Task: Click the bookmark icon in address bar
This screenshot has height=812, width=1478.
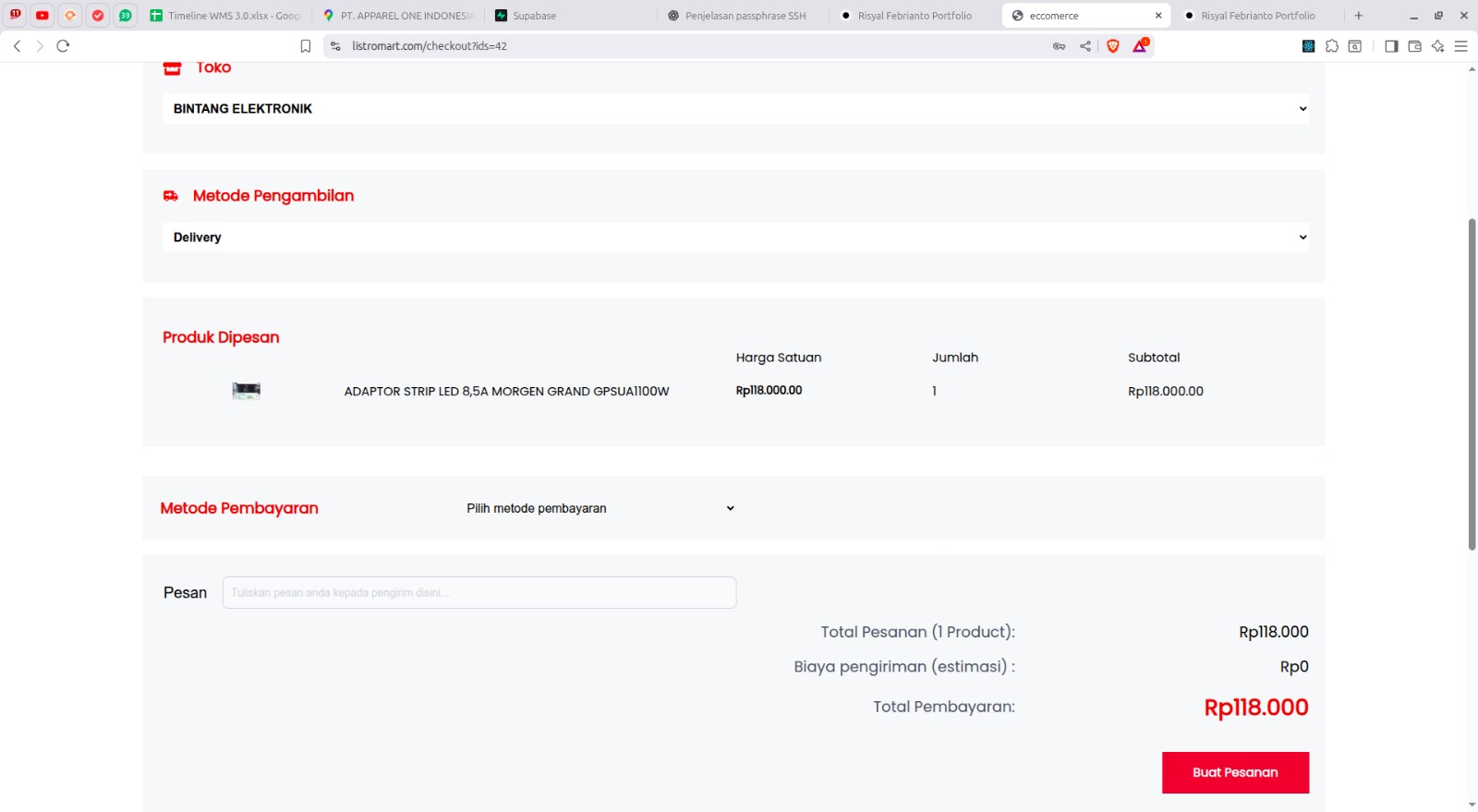Action: (x=306, y=46)
